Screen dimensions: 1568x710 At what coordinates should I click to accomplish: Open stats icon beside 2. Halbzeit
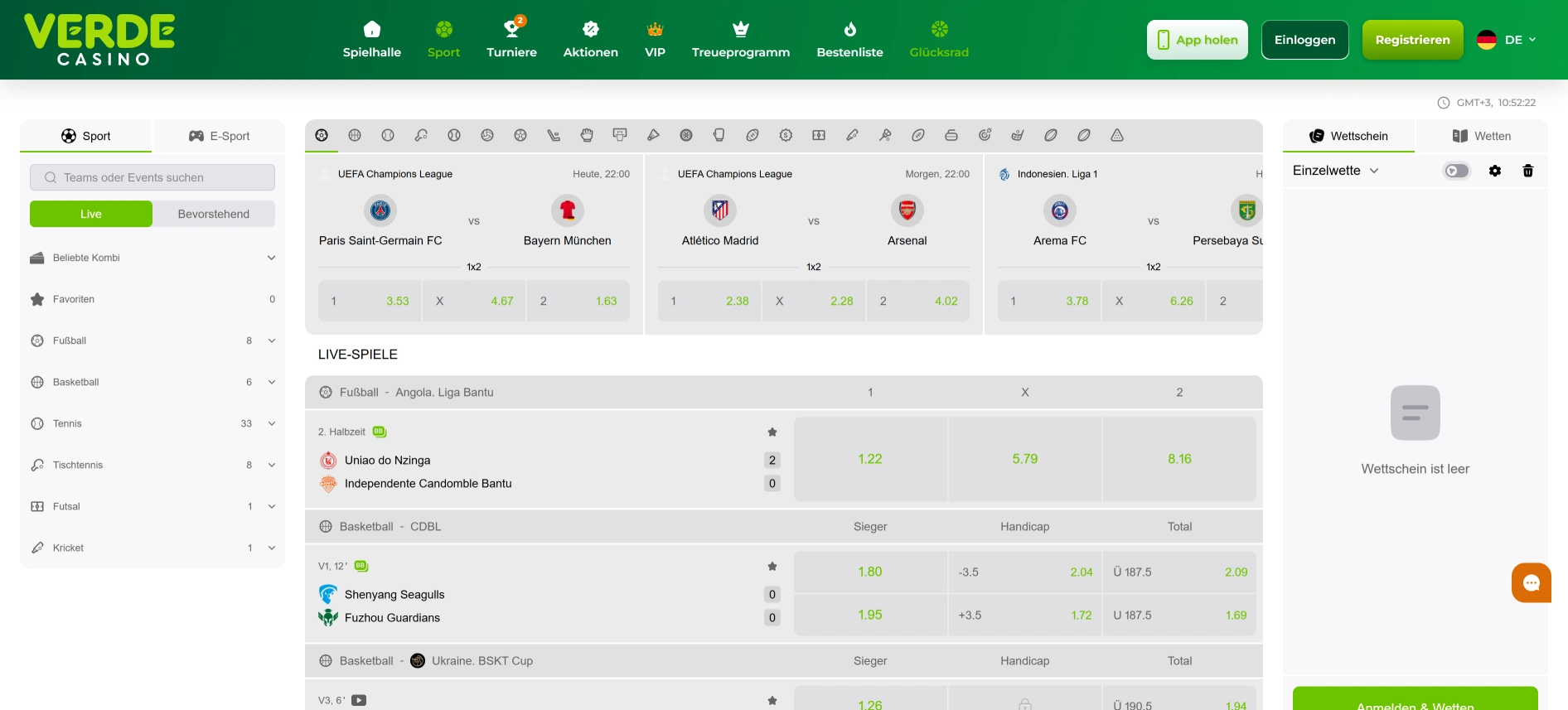coord(380,432)
